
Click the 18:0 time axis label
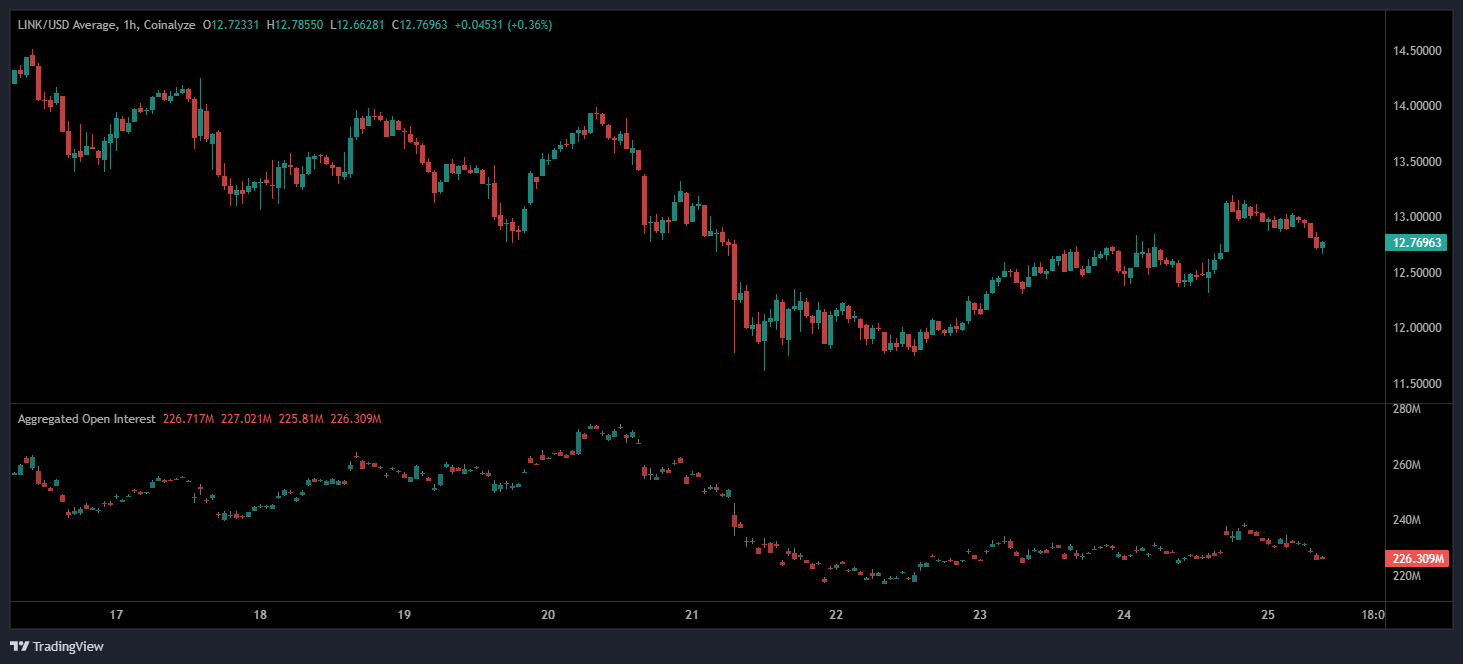click(x=1374, y=614)
